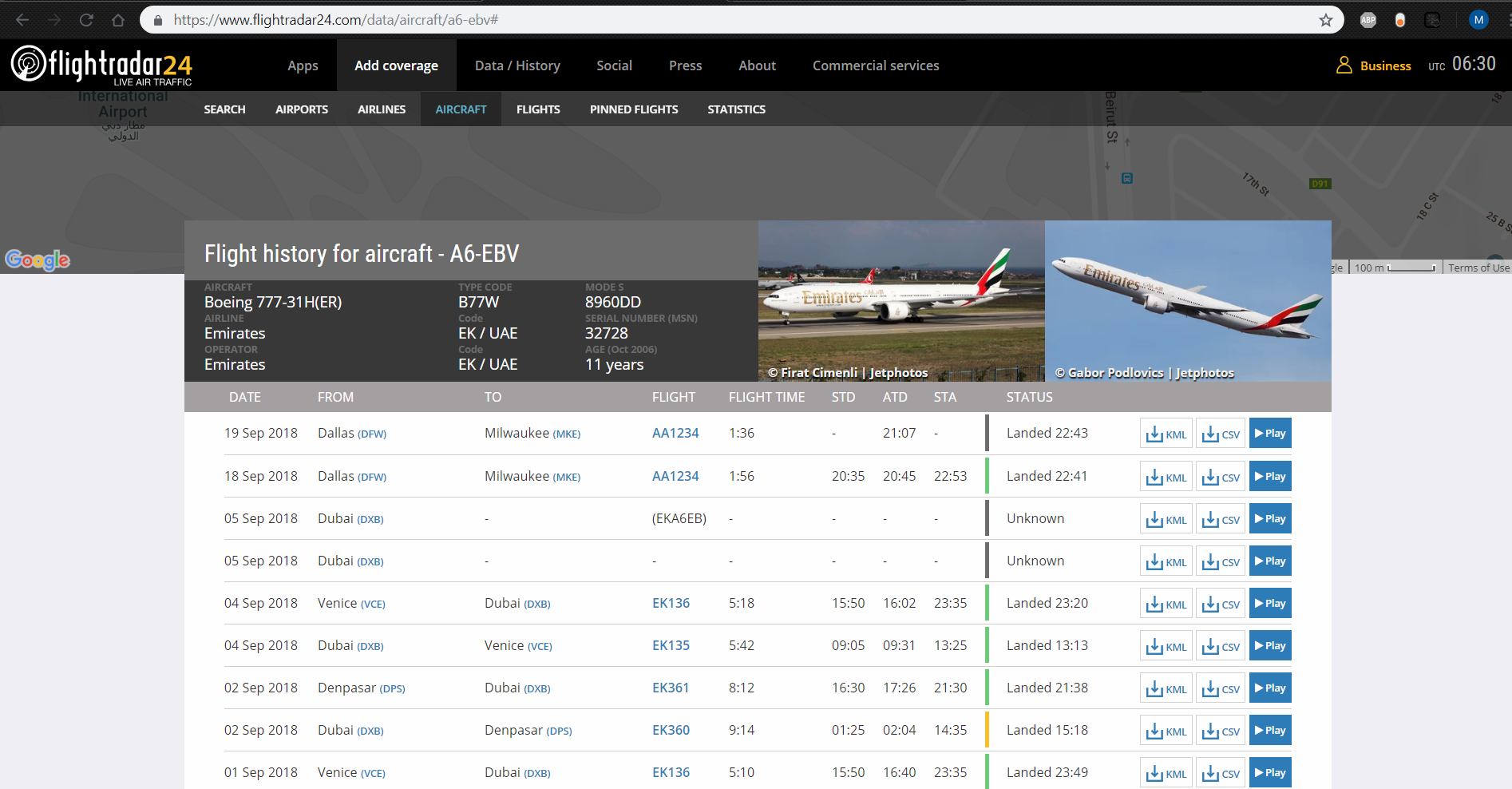Image resolution: width=1512 pixels, height=789 pixels.
Task: Play flight EK360 Dubai to Denpasar
Action: click(1270, 731)
